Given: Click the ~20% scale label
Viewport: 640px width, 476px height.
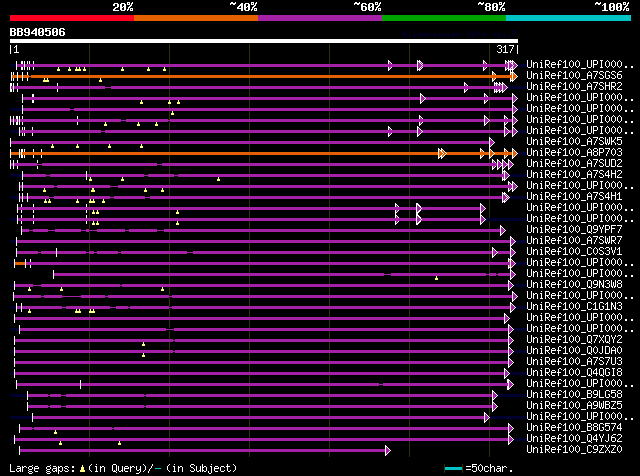Looking at the screenshot, I should [123, 7].
